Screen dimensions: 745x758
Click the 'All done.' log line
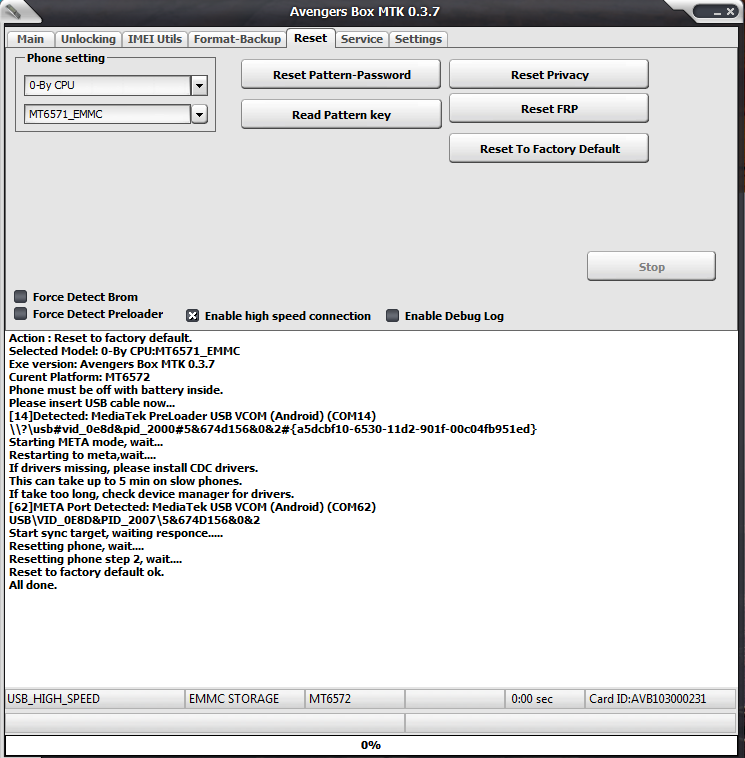(33, 585)
